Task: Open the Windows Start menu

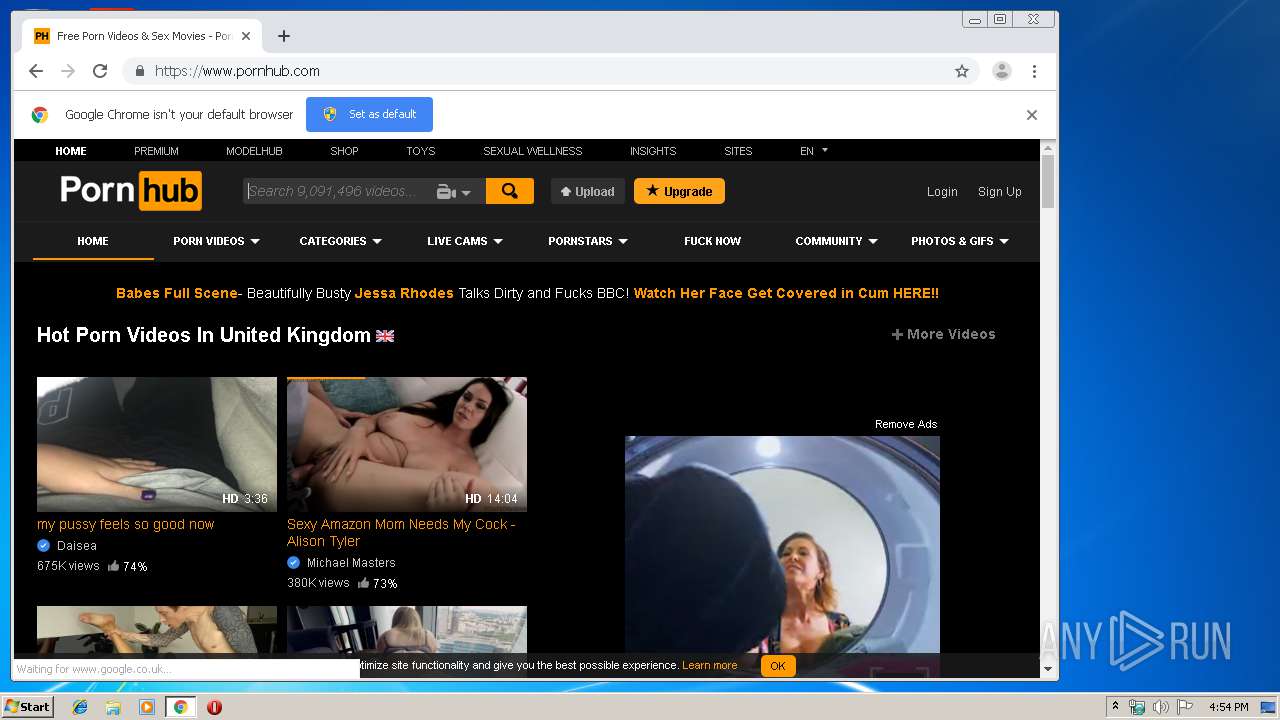Action: point(28,707)
